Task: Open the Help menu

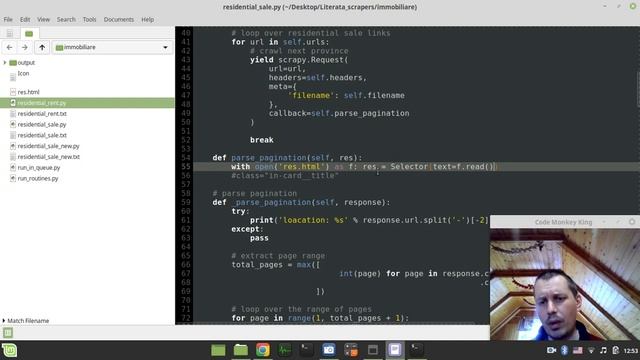Action: pos(148,19)
